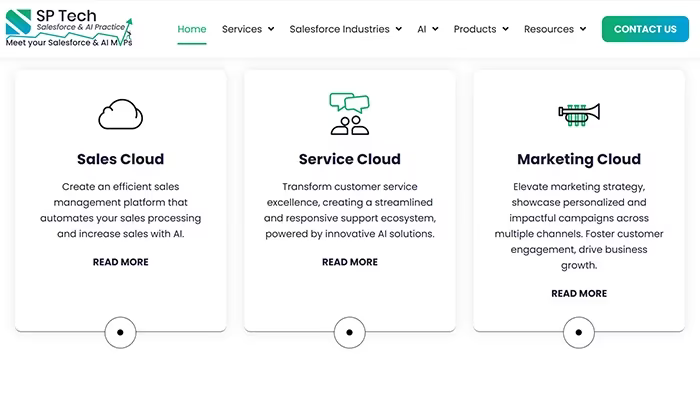
Task: Click the Marketing Cloud heading
Action: (579, 159)
